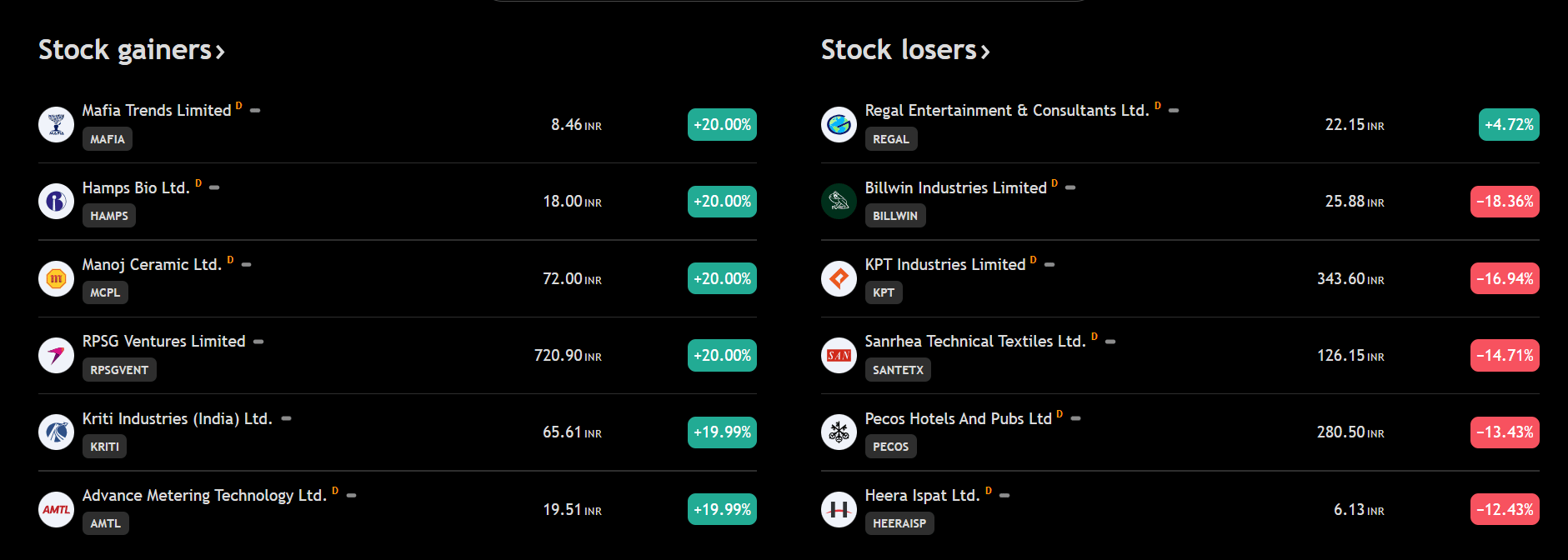
Task: Click the Heera Ispat logo icon
Action: (839, 509)
